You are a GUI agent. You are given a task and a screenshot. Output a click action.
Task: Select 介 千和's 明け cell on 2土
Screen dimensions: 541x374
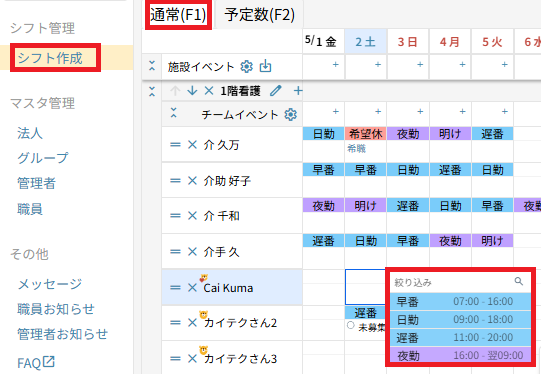(x=366, y=205)
